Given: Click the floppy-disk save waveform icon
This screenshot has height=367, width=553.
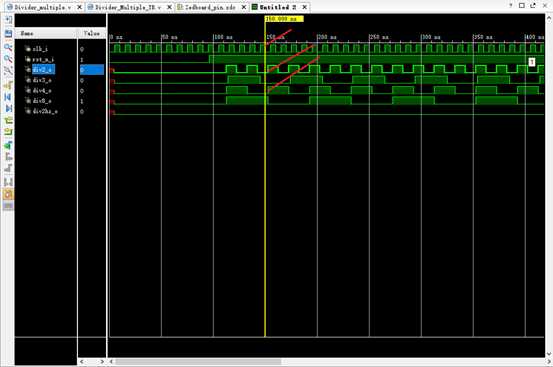Looking at the screenshot, I should (x=8, y=33).
